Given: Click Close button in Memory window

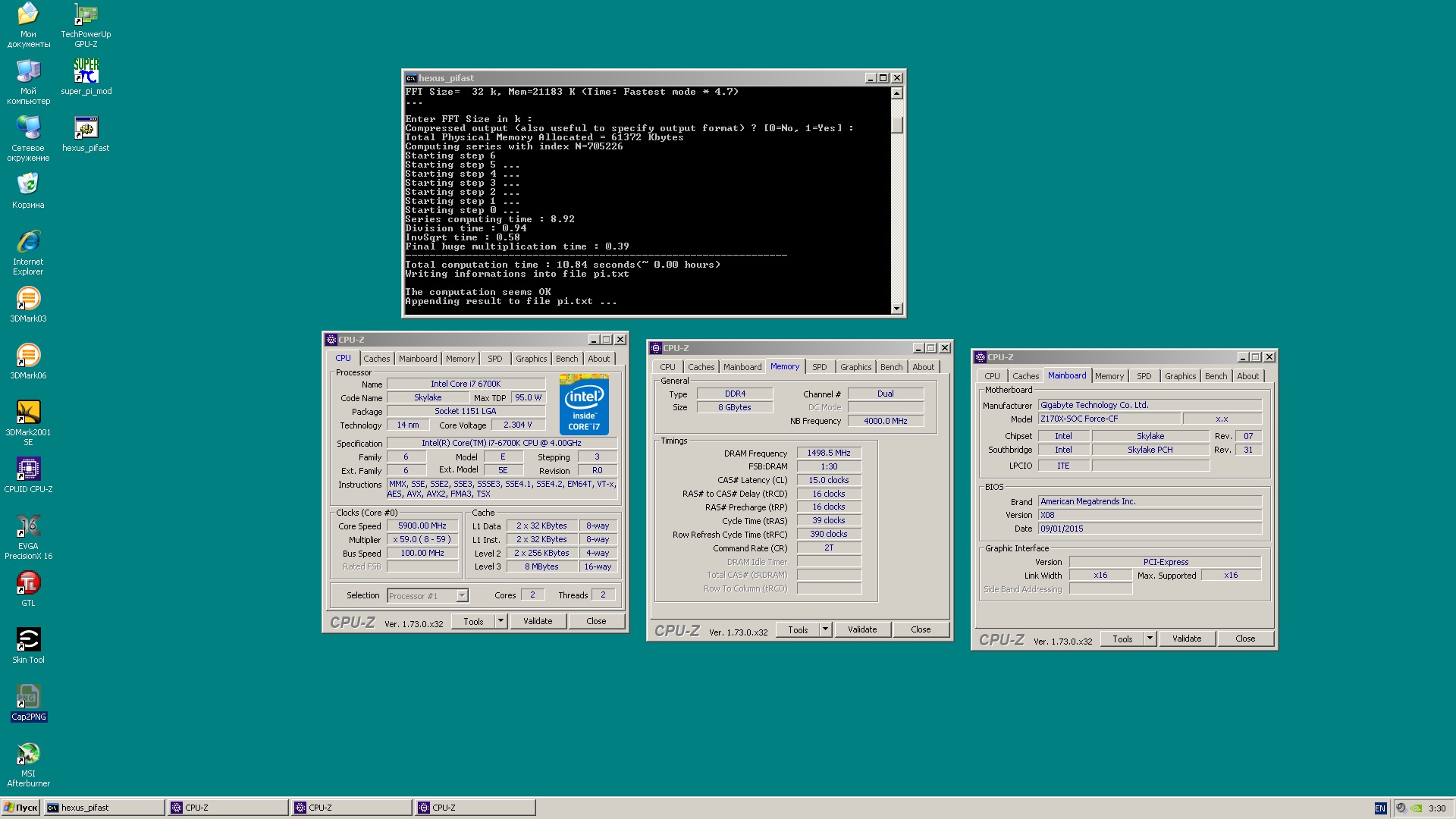Looking at the screenshot, I should coord(921,629).
